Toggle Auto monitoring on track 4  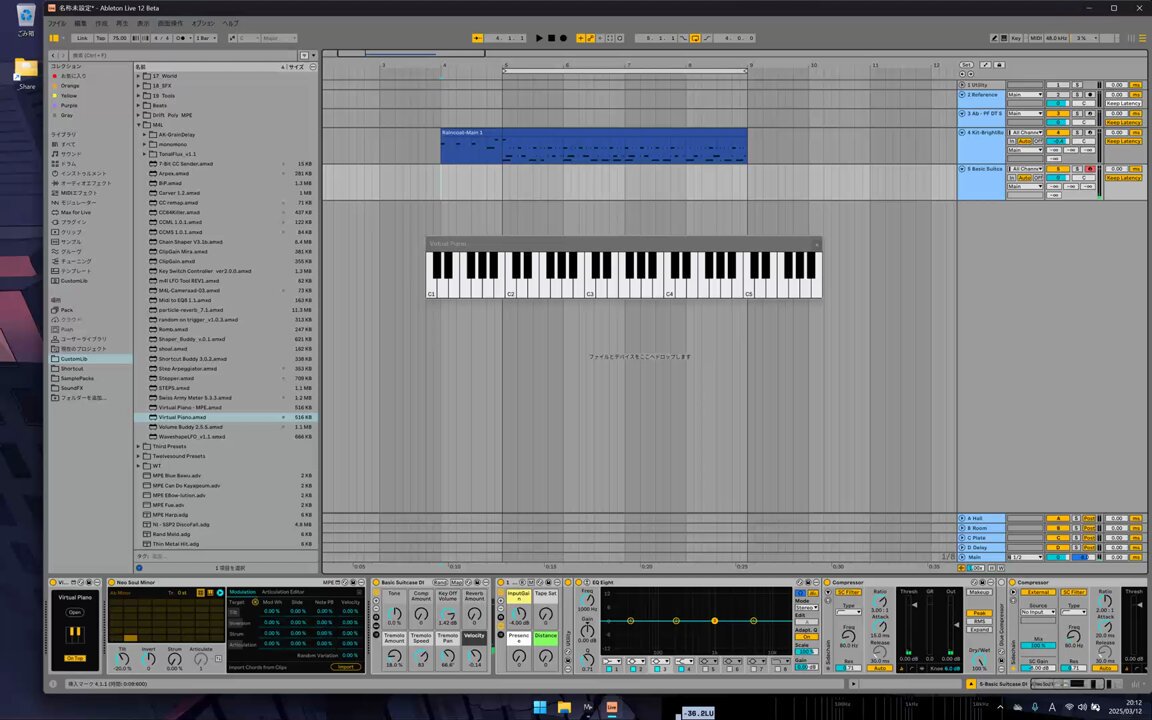coord(1024,141)
